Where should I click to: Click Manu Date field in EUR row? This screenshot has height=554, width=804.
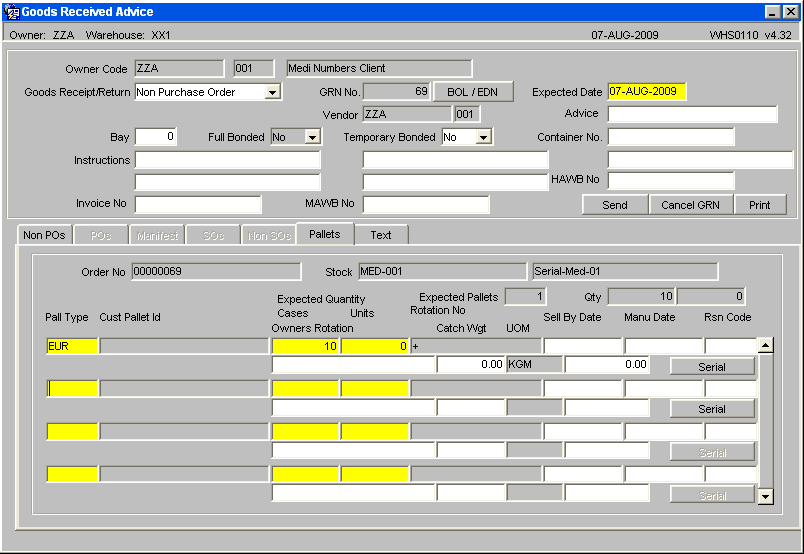click(664, 346)
